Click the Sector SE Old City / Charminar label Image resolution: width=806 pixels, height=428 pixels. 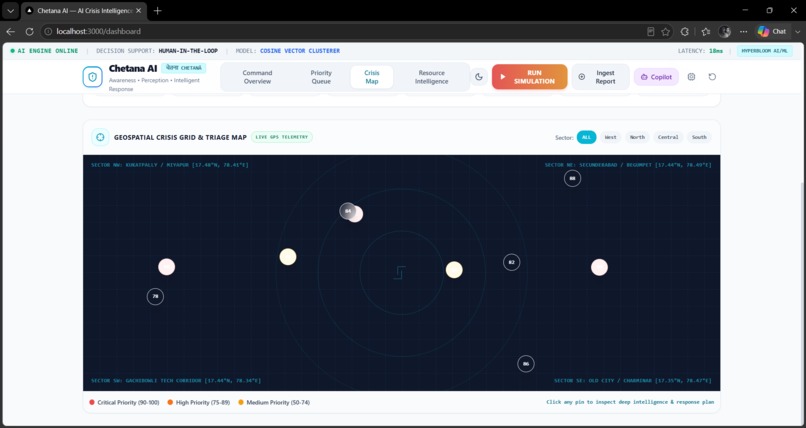(x=633, y=381)
